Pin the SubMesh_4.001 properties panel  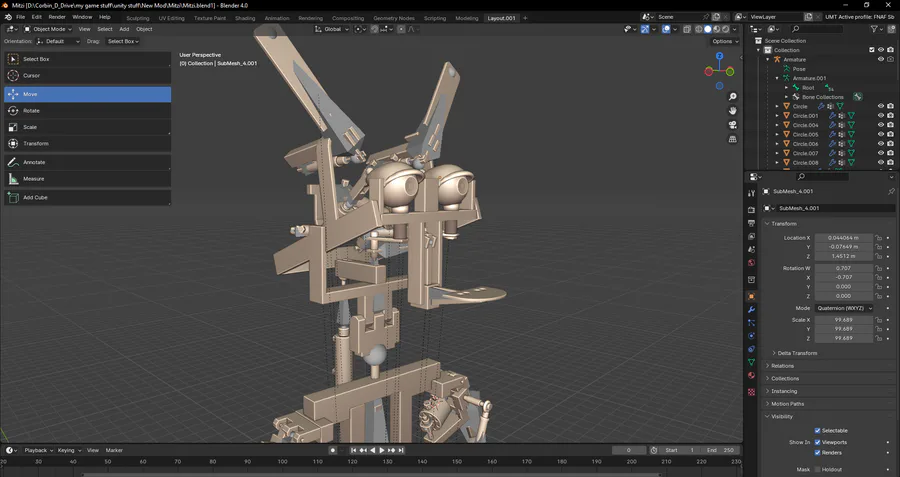click(891, 191)
